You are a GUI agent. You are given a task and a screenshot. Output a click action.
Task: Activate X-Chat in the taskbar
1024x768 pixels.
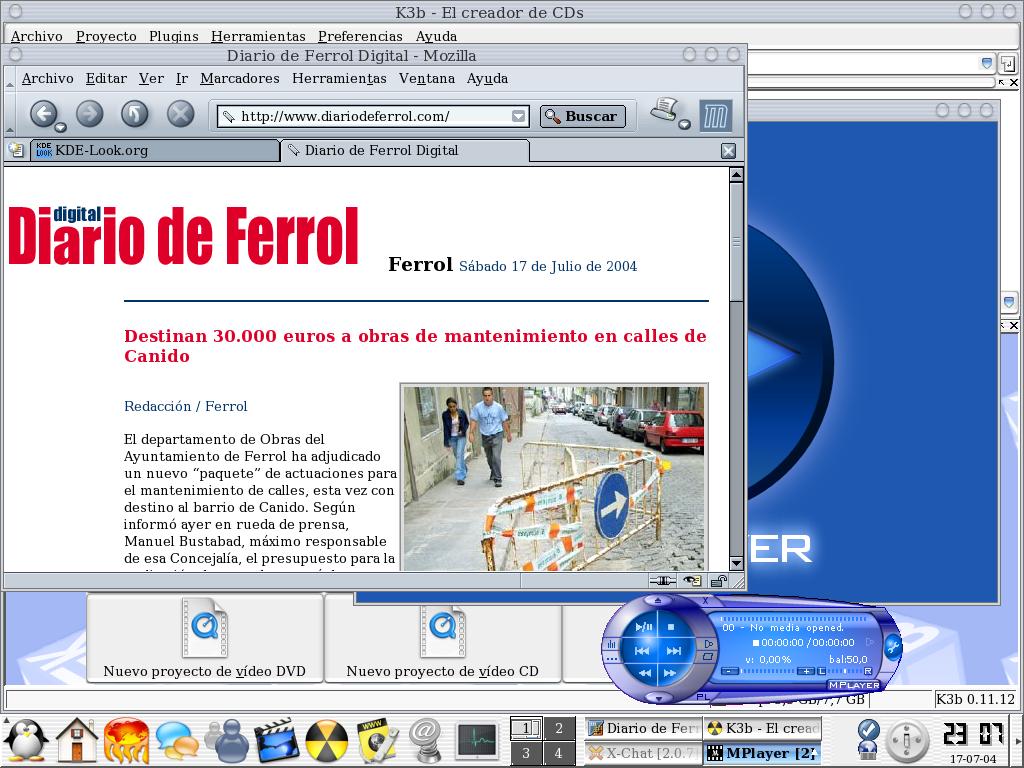(643, 753)
